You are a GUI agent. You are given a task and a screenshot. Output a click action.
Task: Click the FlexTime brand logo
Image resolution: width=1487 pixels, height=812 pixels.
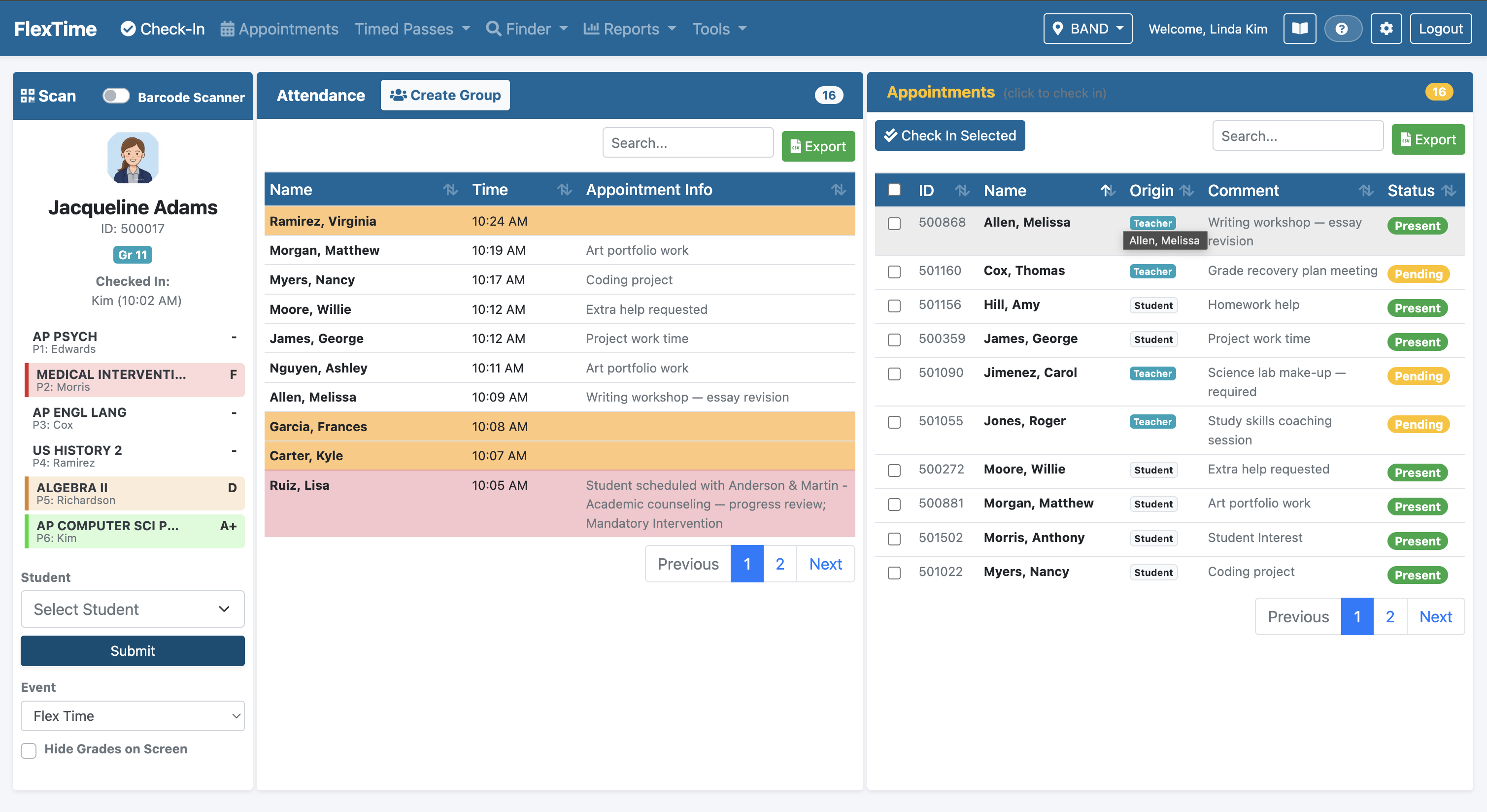[55, 29]
